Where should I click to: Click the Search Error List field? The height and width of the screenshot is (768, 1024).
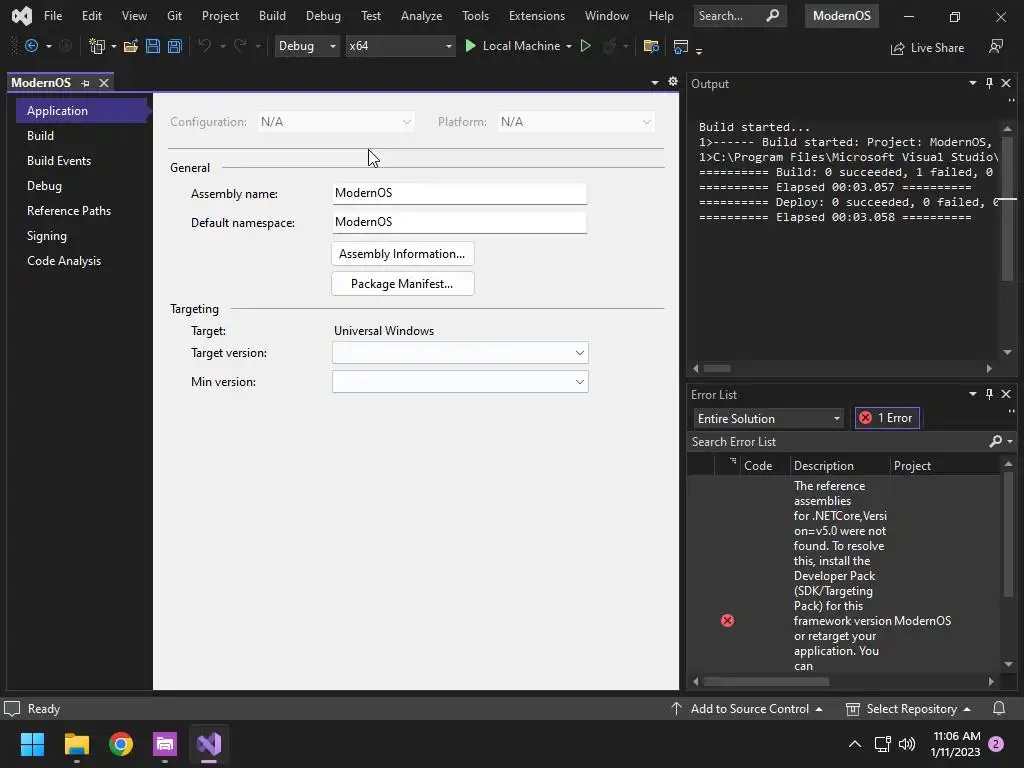coord(838,442)
